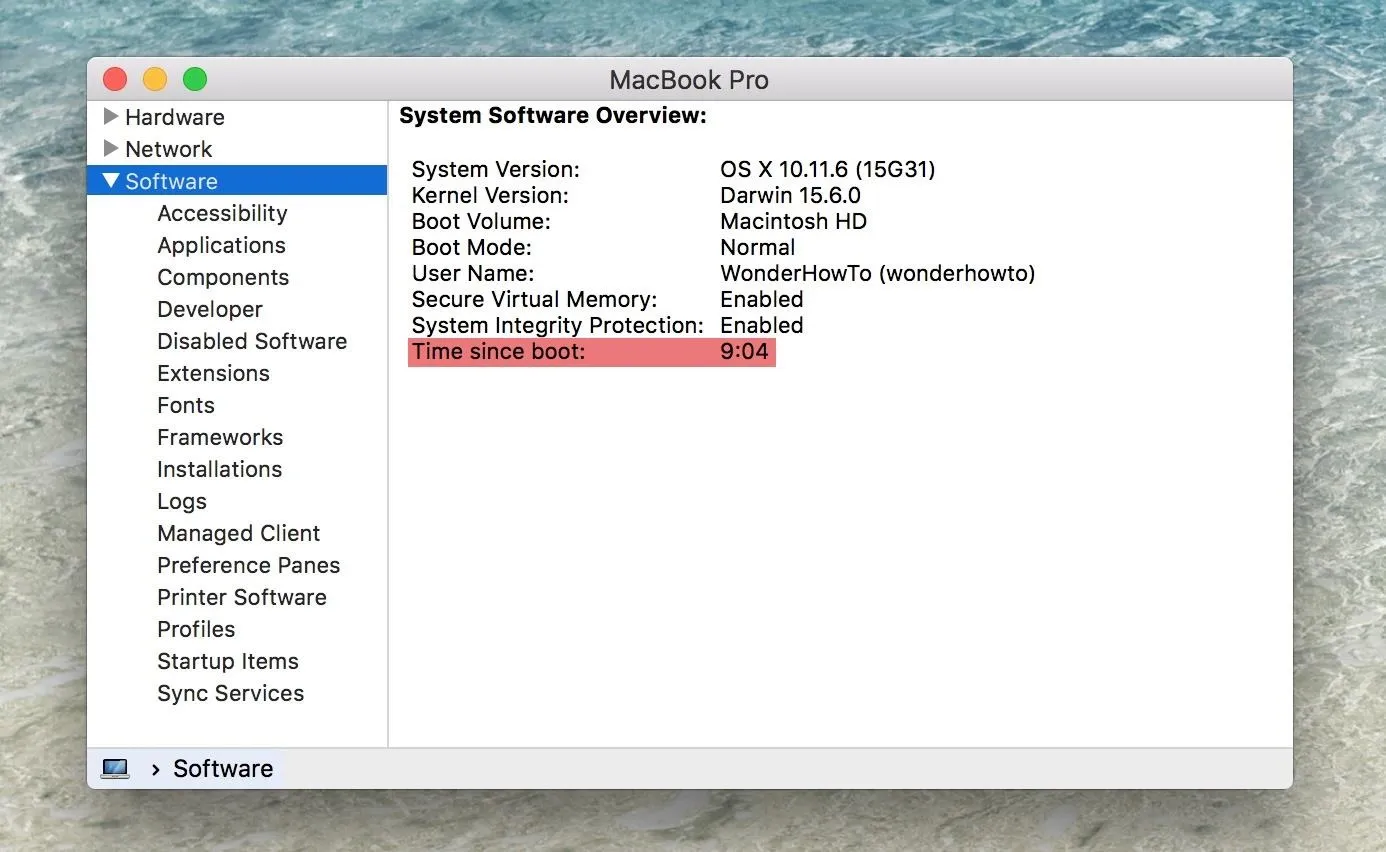Image resolution: width=1386 pixels, height=852 pixels.
Task: Open Installations entry
Action: [x=219, y=469]
